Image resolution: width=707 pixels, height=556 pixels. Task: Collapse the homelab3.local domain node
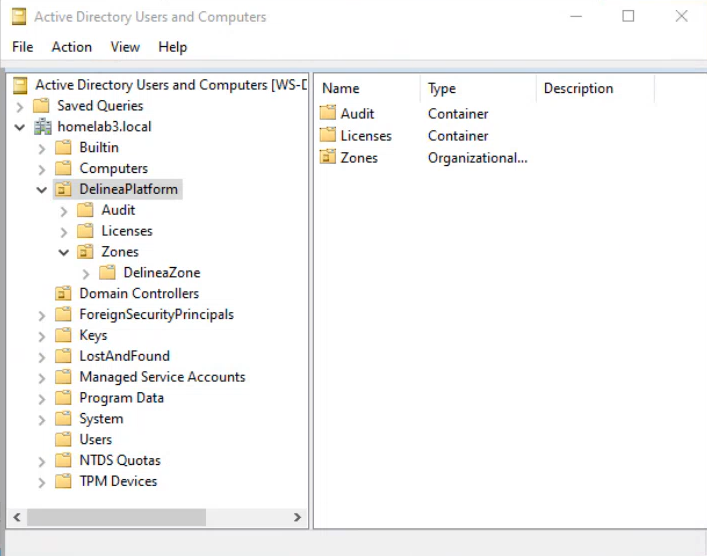tap(20, 127)
